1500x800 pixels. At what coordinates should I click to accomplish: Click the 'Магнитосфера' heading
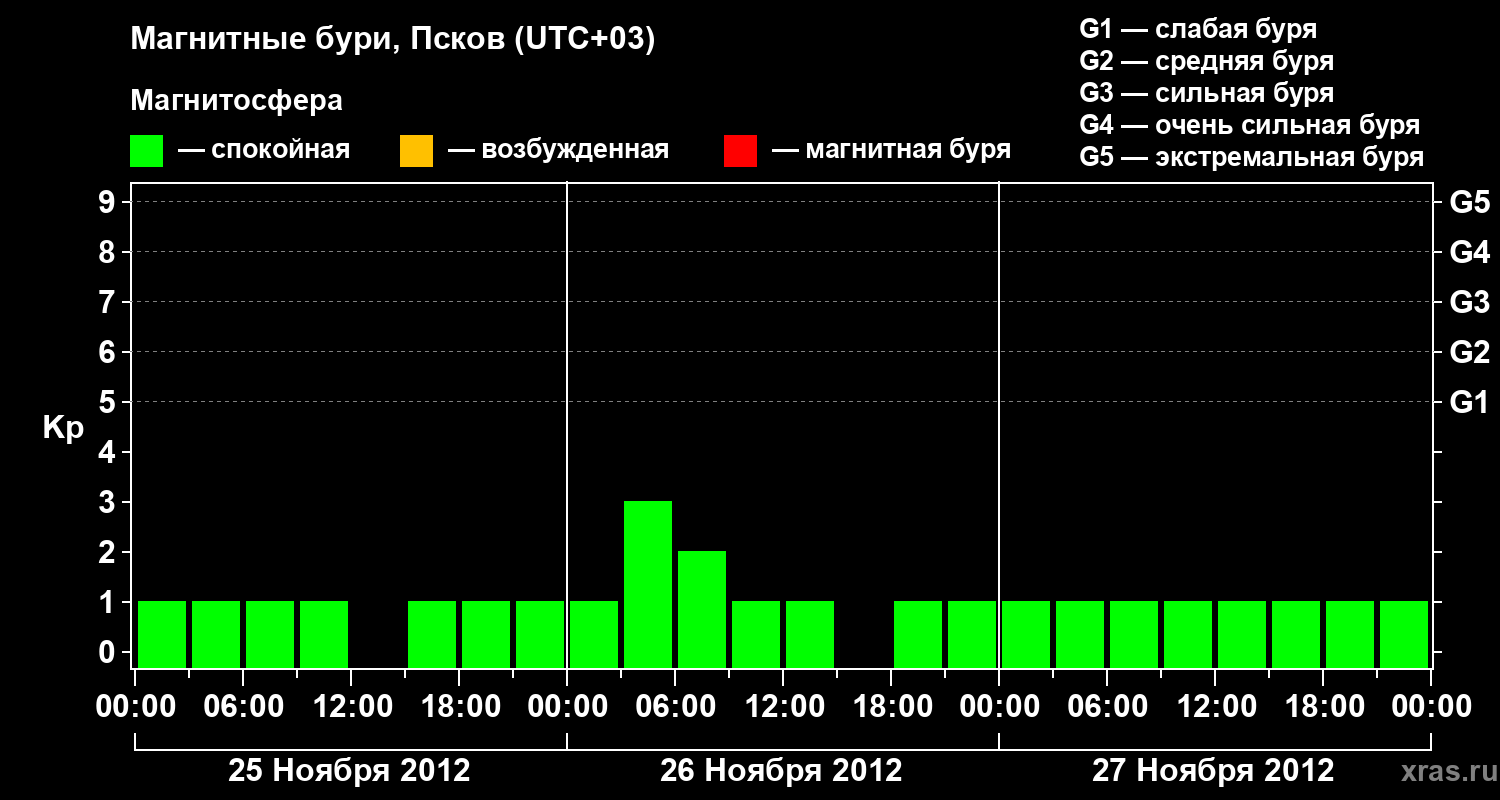pos(236,101)
